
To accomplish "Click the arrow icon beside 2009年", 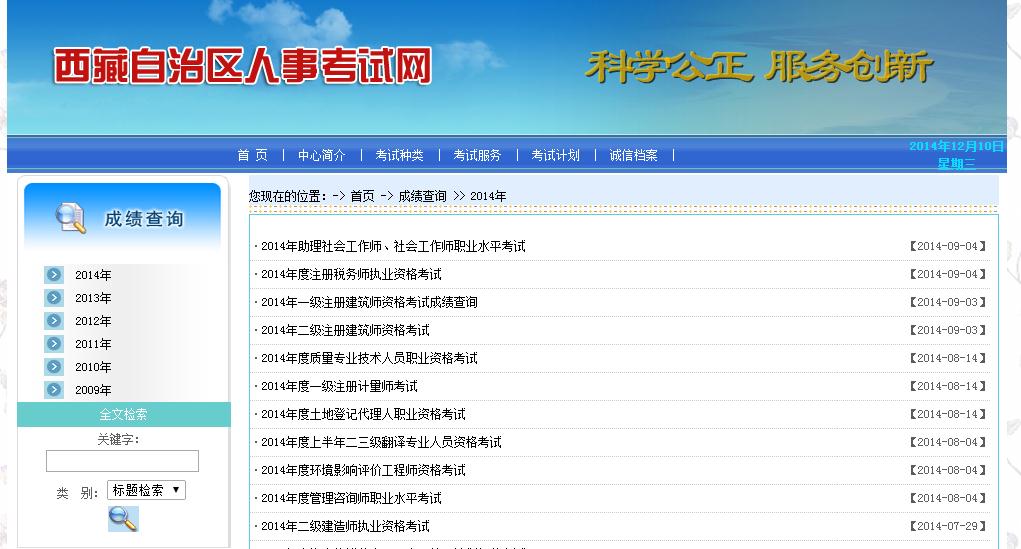I will click(x=54, y=390).
